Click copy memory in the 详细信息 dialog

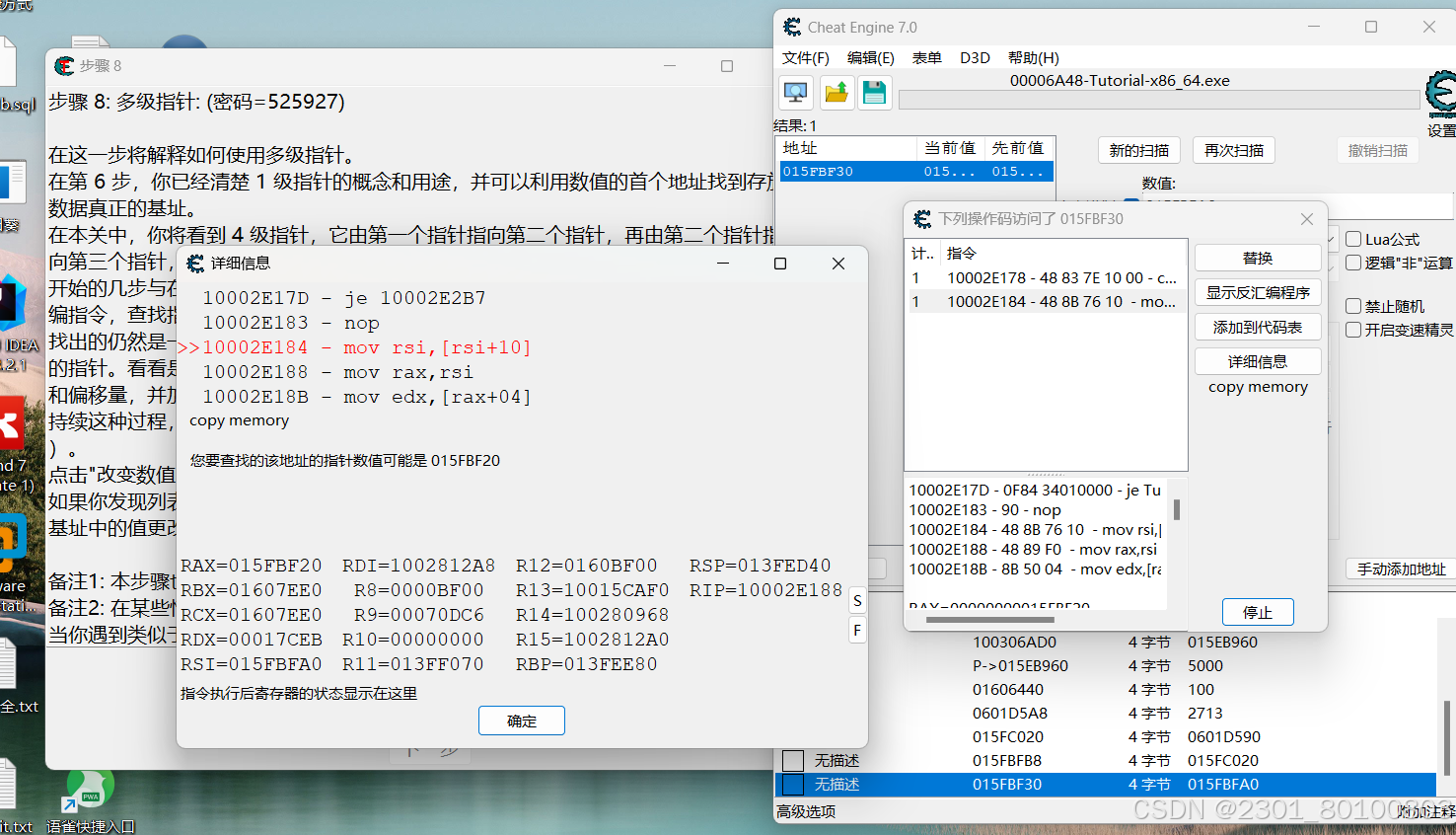[239, 420]
